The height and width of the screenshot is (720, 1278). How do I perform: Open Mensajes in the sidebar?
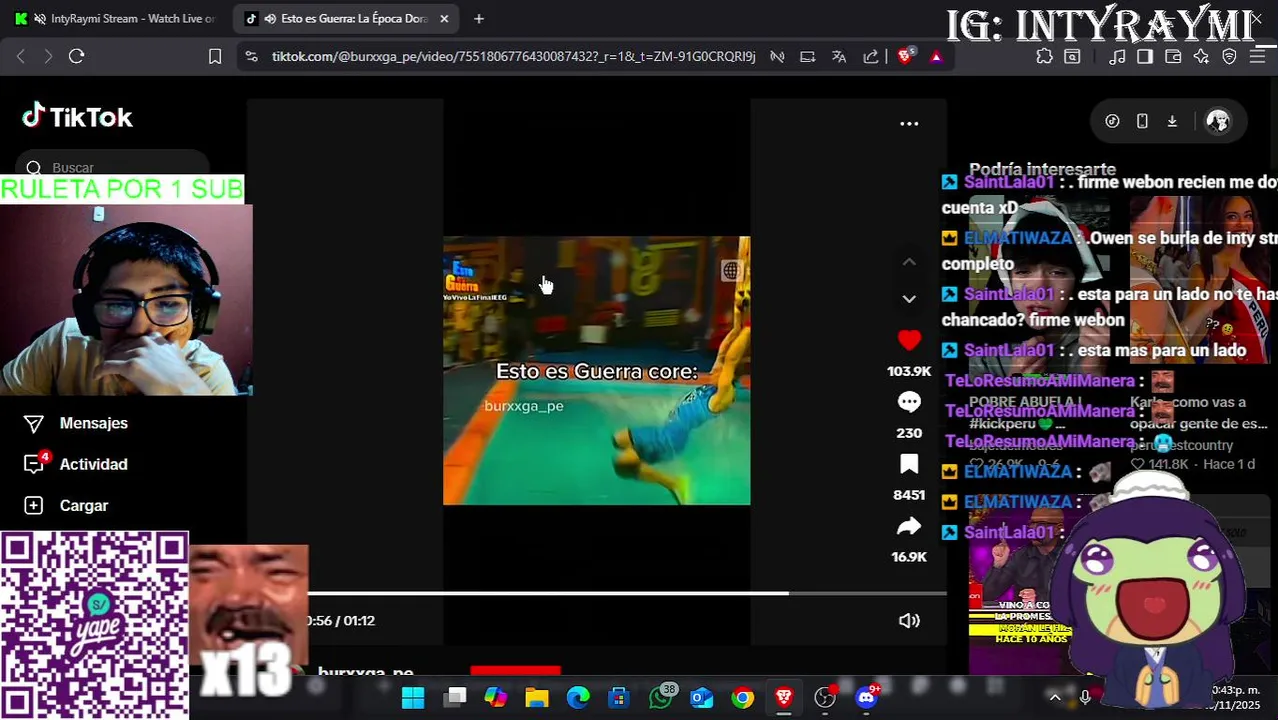(76, 423)
